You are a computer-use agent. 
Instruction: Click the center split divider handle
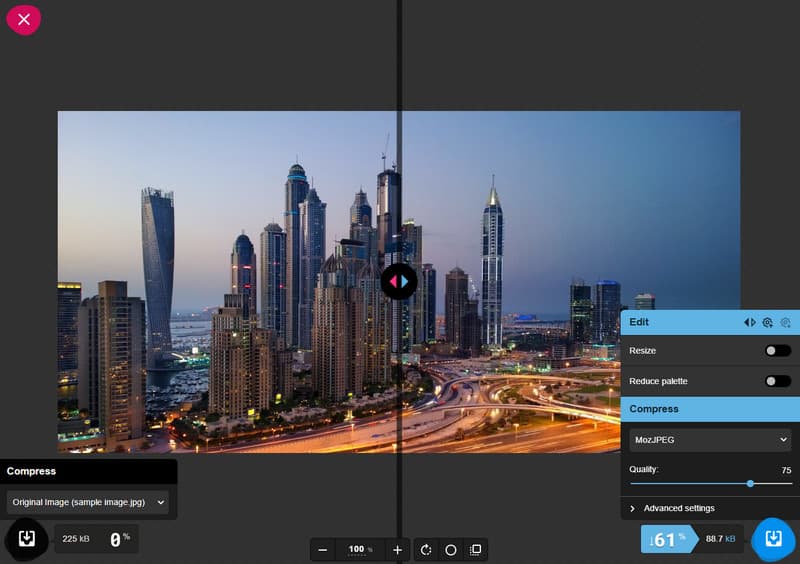[399, 281]
